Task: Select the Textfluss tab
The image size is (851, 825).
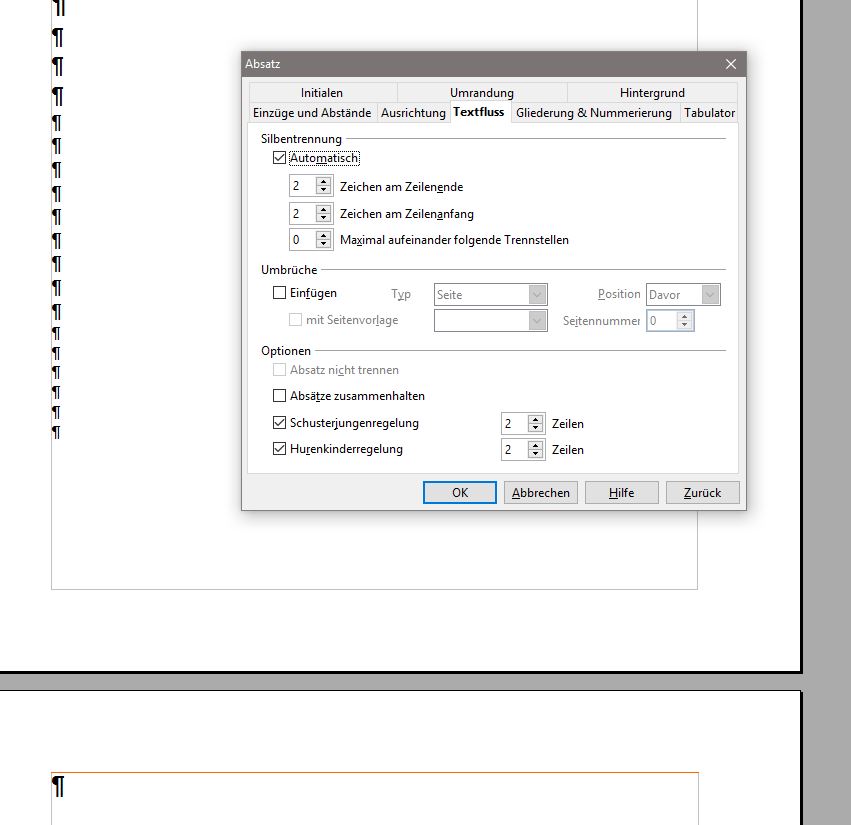Action: pyautogui.click(x=479, y=112)
